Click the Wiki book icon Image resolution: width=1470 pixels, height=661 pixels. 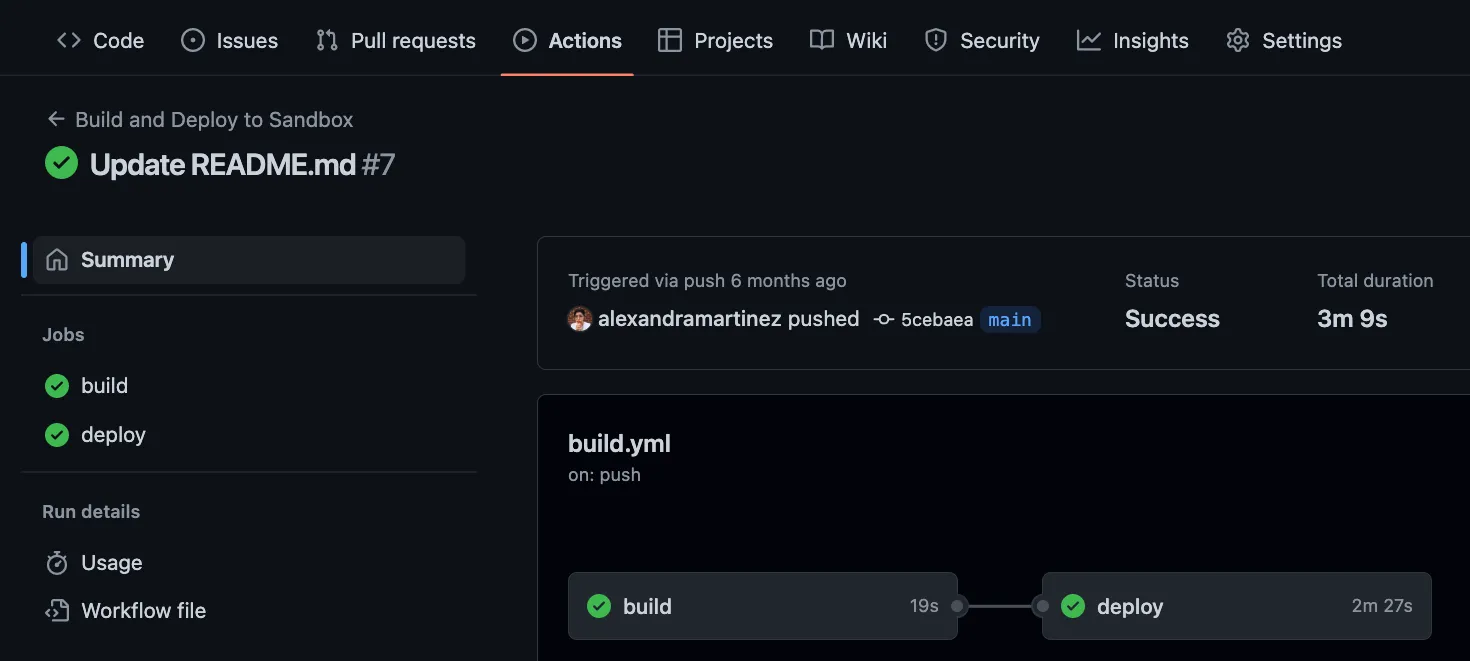click(x=822, y=41)
